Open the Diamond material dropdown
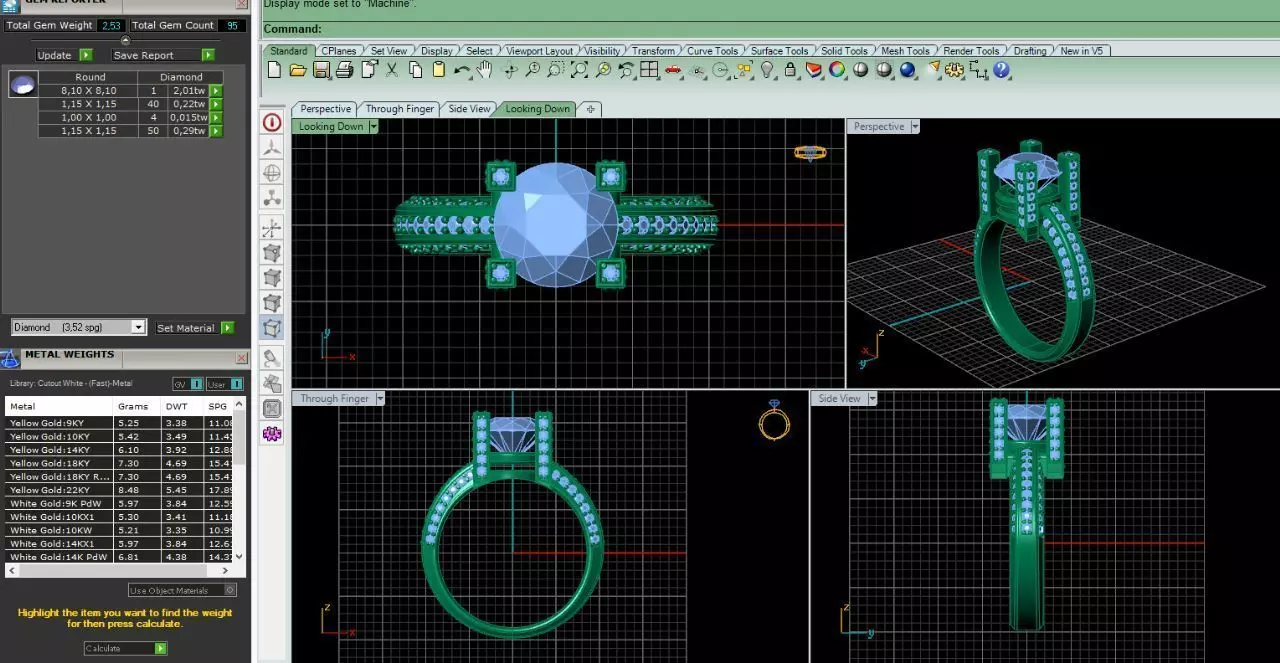 point(139,327)
